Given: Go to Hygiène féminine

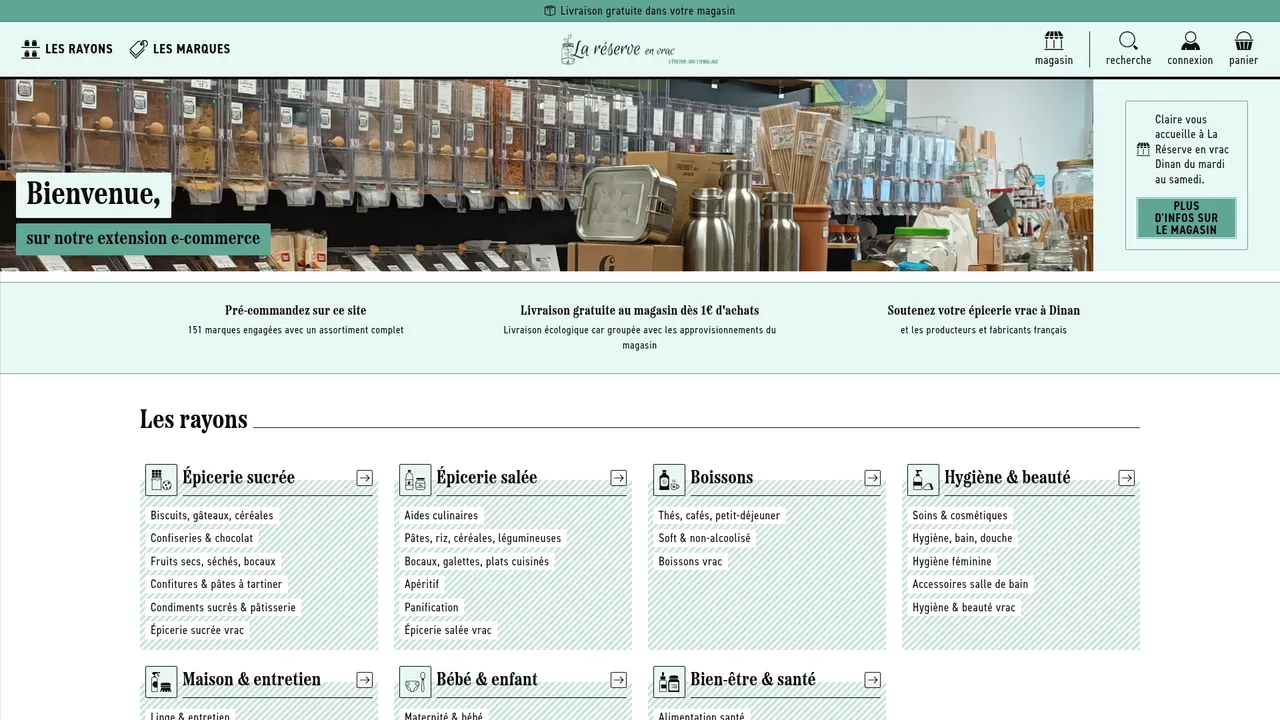Looking at the screenshot, I should tap(952, 562).
